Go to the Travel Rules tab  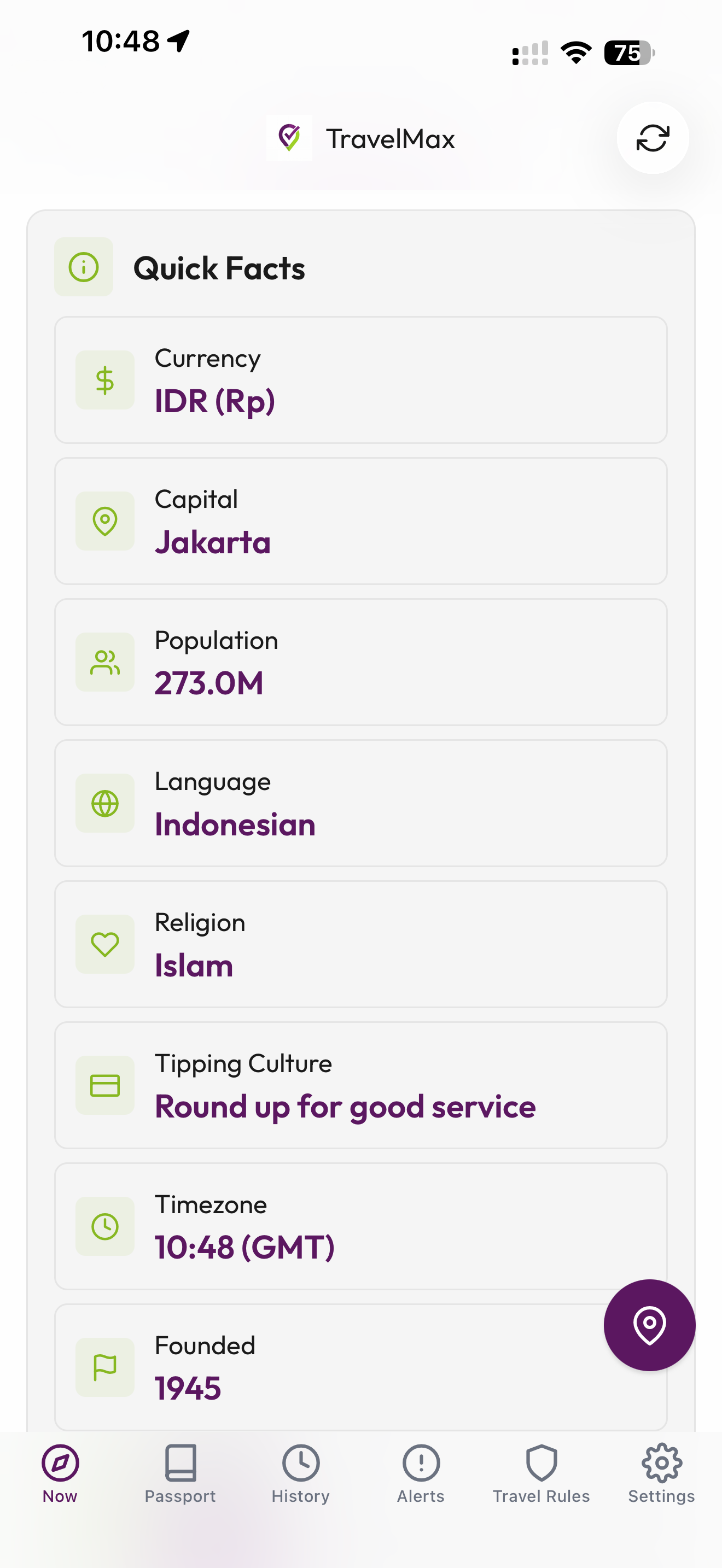click(x=541, y=1473)
